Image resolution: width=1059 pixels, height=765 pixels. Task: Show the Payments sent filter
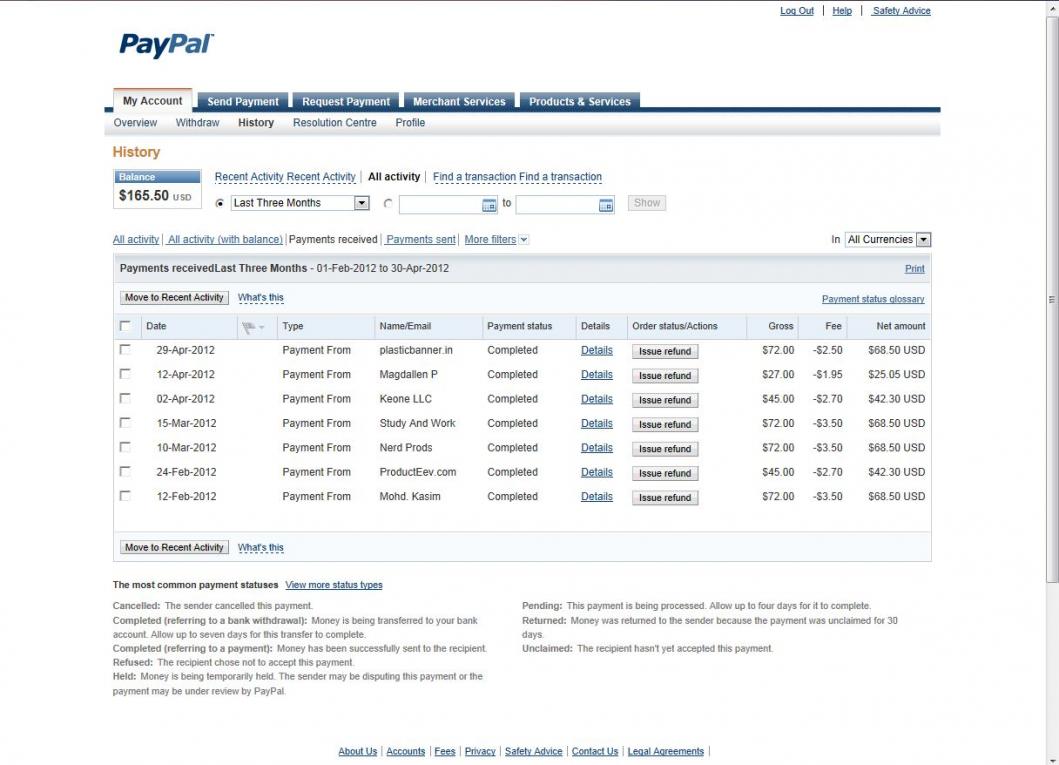pyautogui.click(x=421, y=240)
